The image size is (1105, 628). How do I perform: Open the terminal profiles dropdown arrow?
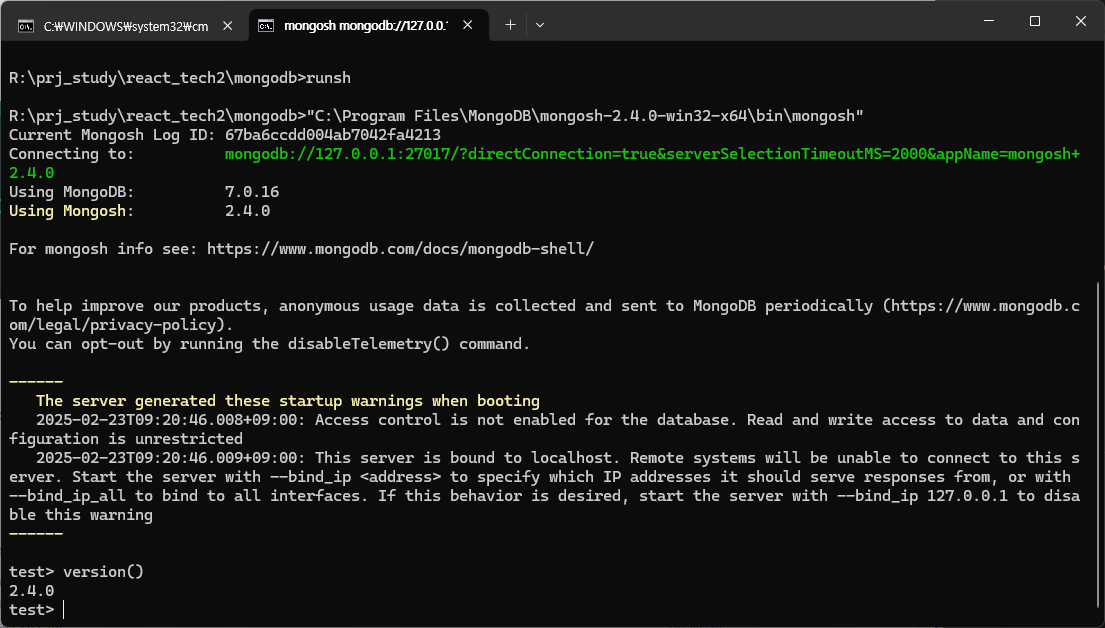click(x=540, y=25)
